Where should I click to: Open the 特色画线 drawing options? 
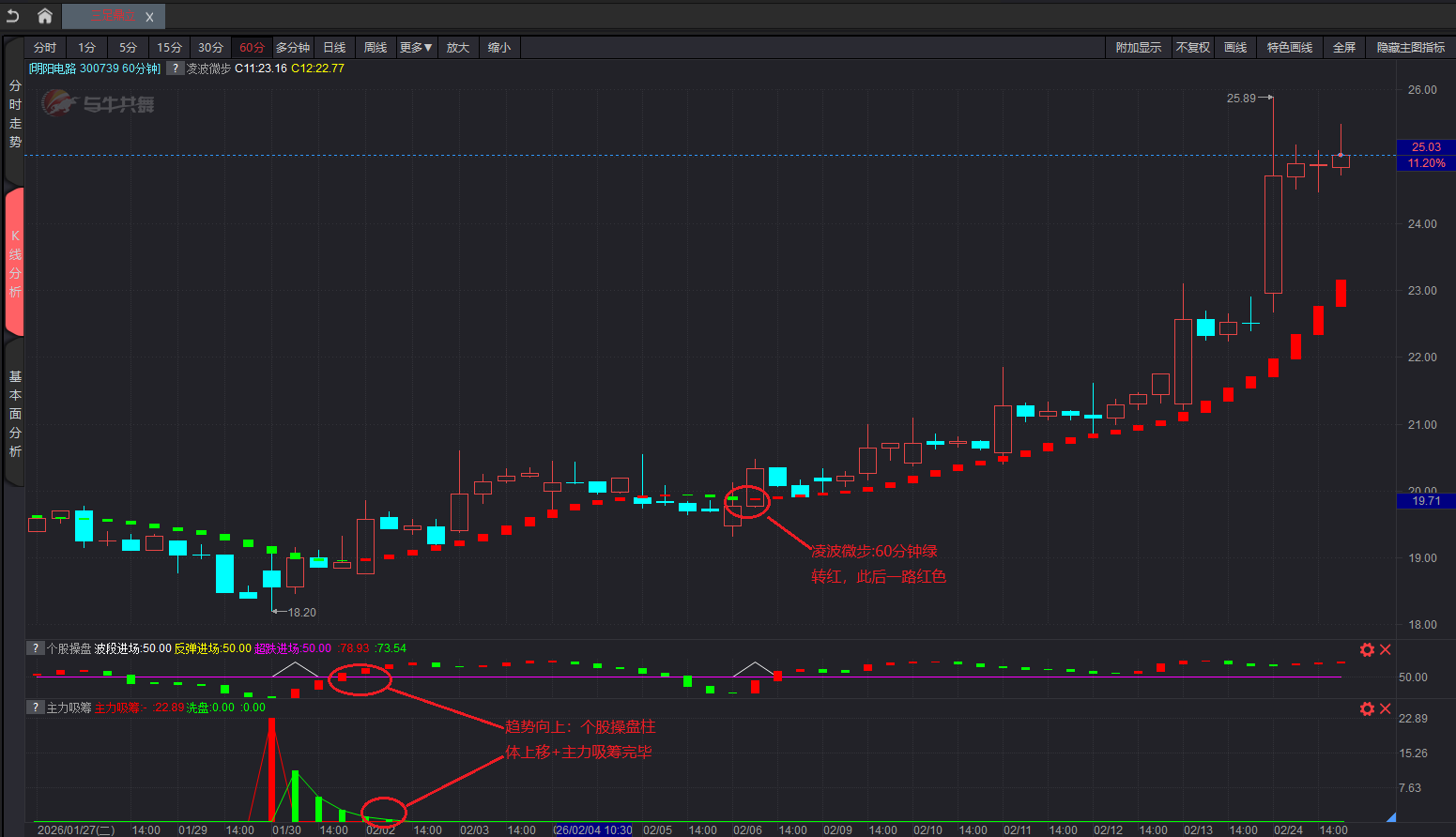tap(1289, 48)
